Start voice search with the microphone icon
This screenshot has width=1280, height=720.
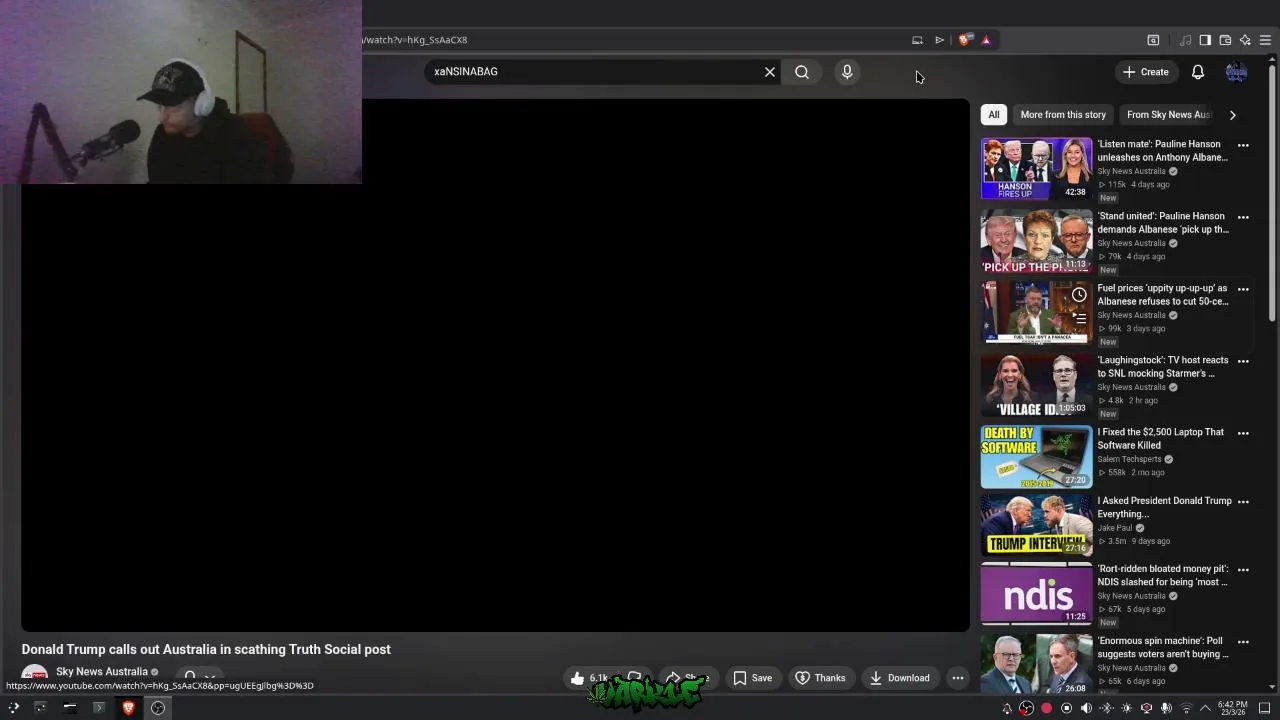(847, 72)
